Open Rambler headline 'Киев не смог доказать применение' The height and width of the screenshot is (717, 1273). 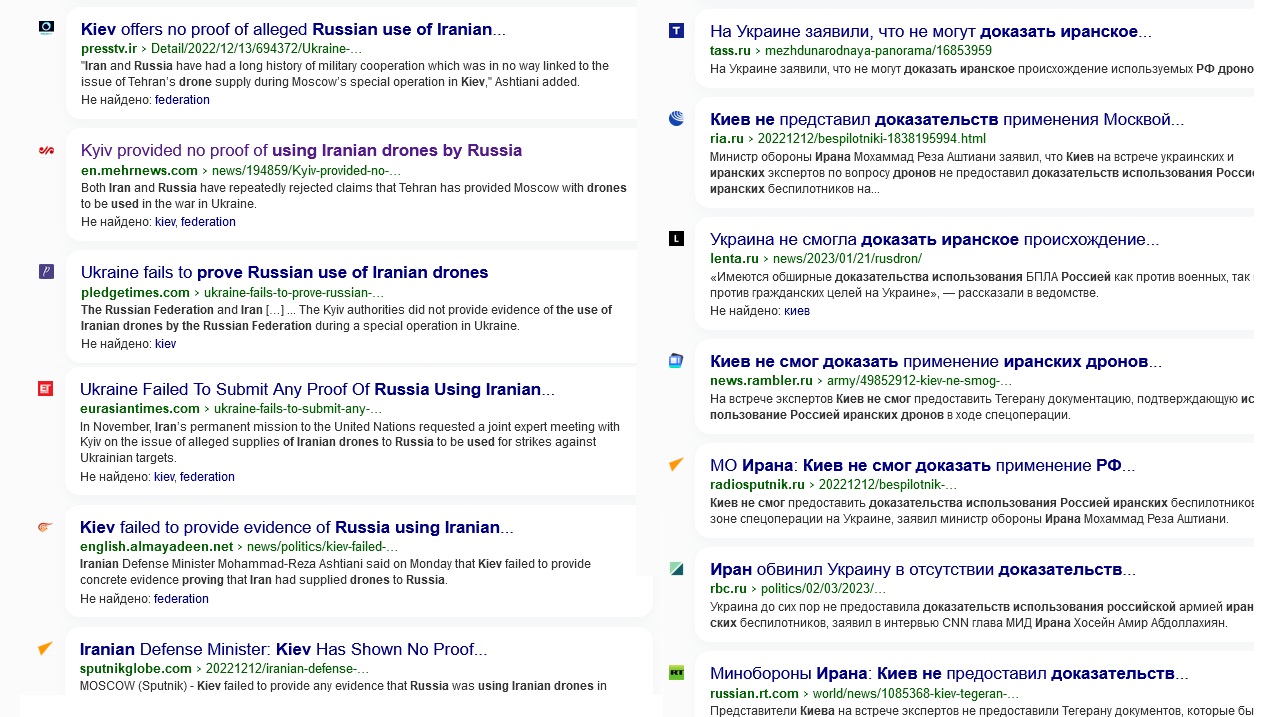pyautogui.click(x=936, y=361)
